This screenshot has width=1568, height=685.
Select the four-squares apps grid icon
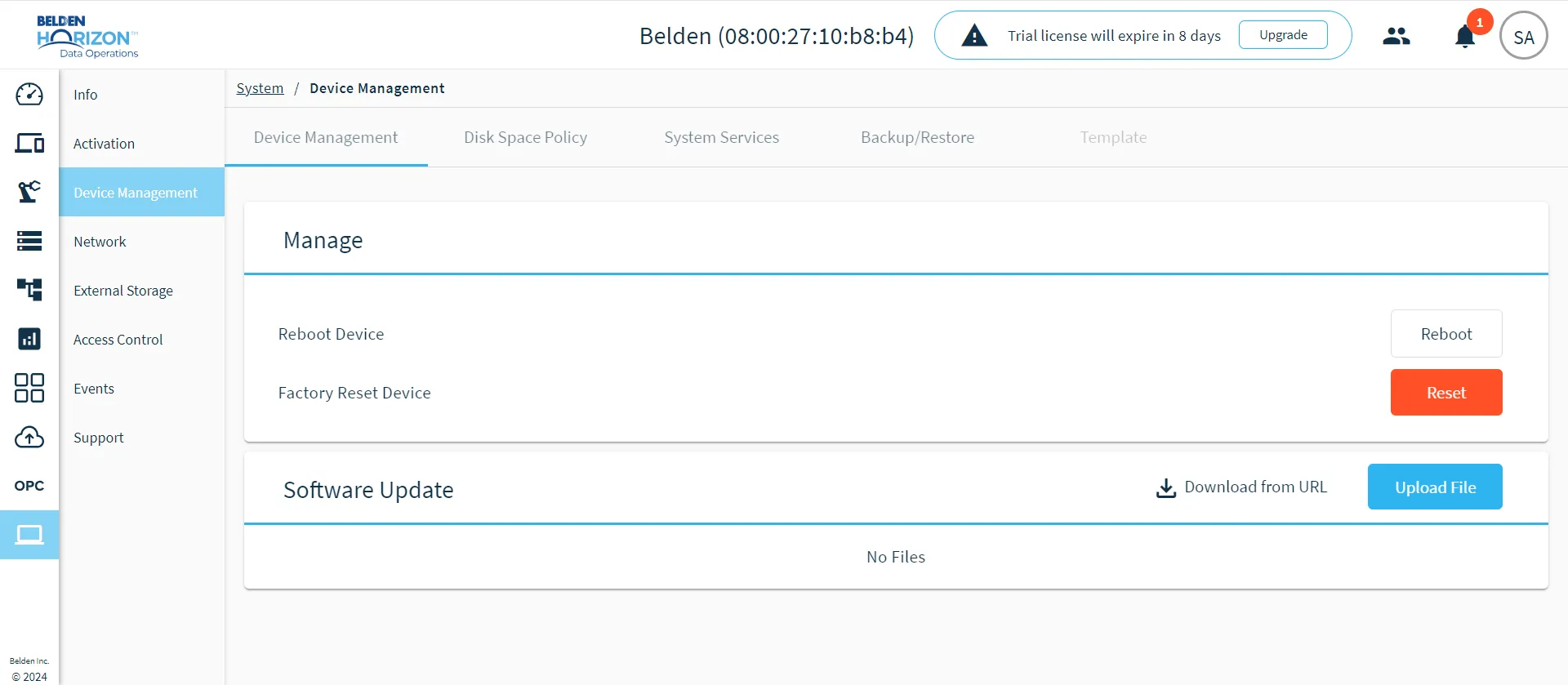pos(29,388)
